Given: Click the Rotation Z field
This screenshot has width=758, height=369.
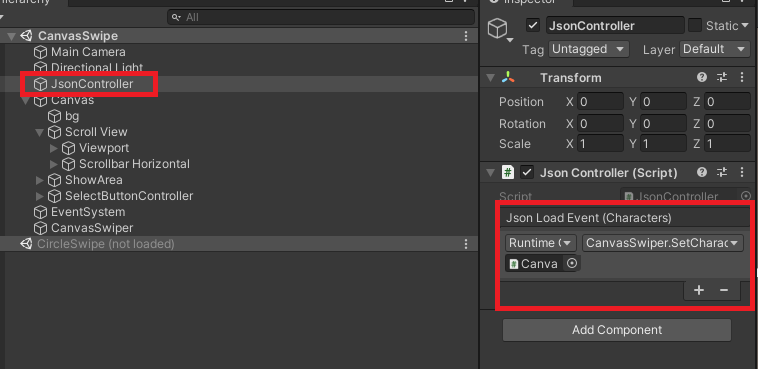Looking at the screenshot, I should coord(727,124).
